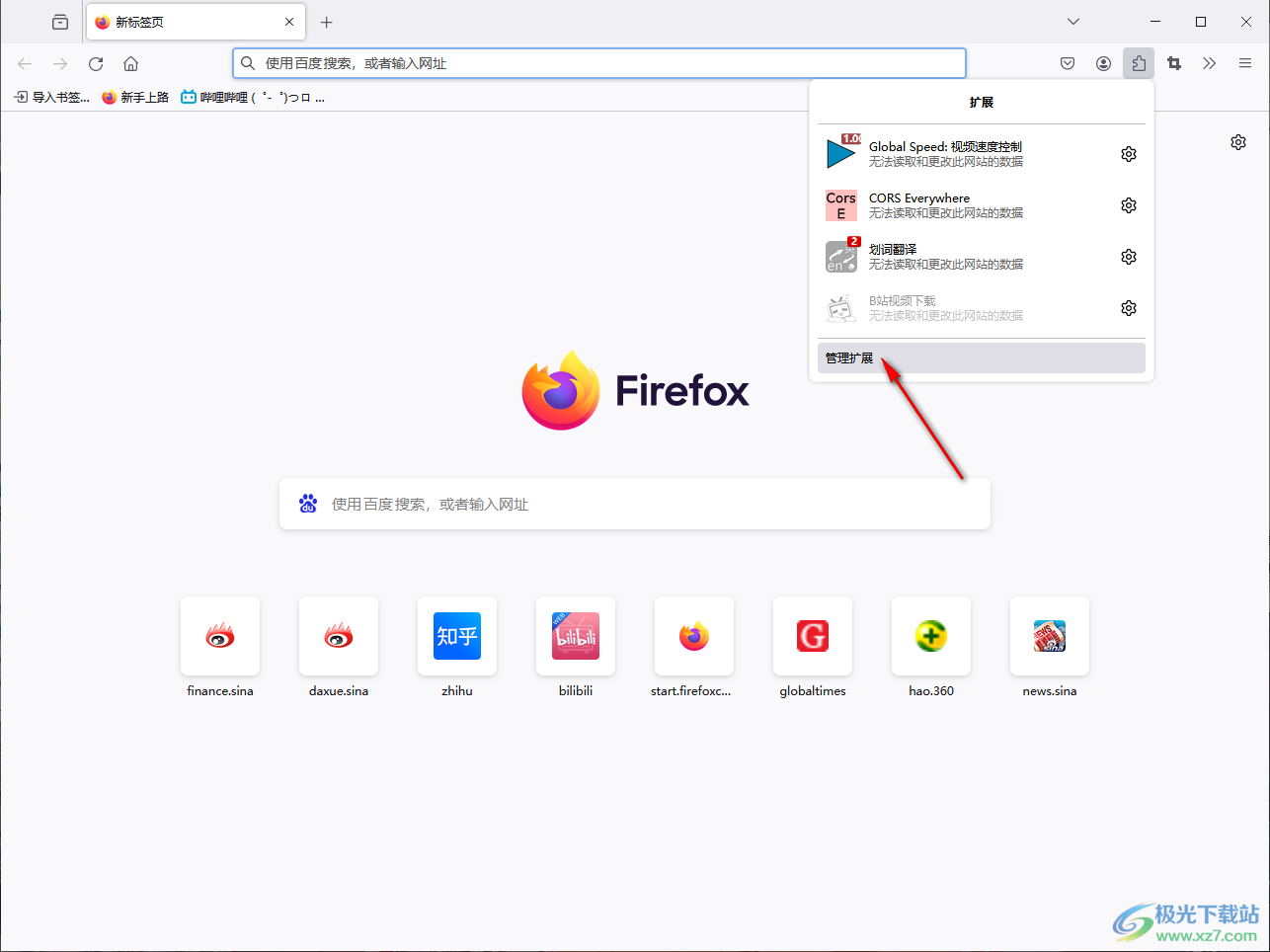Take a screenshot with crop icon
Screen dimensions: 1270x952
(1174, 63)
